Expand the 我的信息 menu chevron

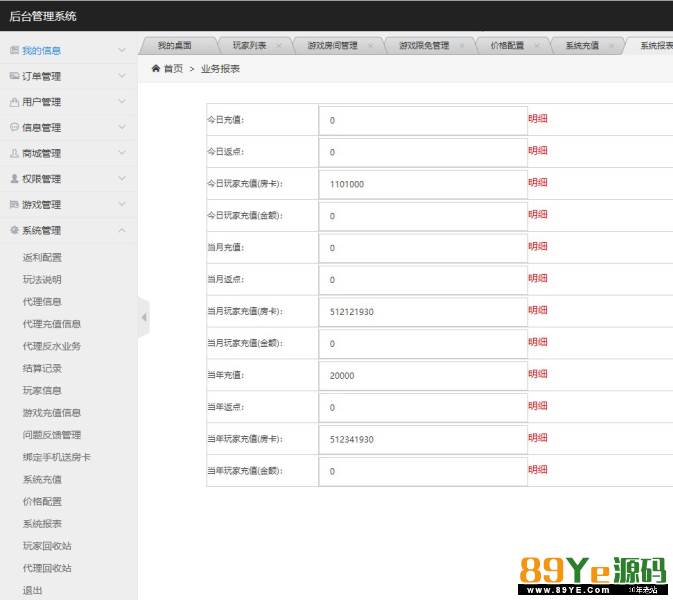coord(122,50)
